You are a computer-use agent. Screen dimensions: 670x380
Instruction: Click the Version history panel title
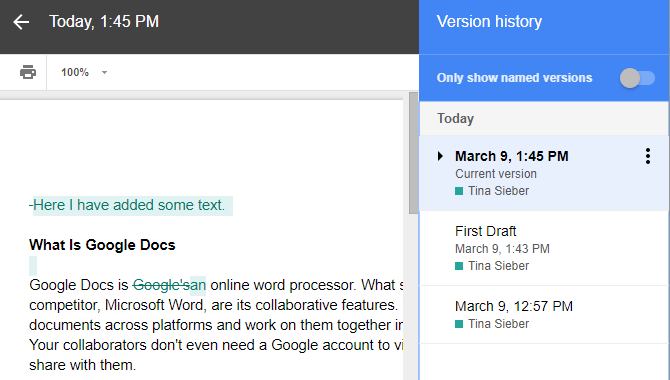point(489,21)
